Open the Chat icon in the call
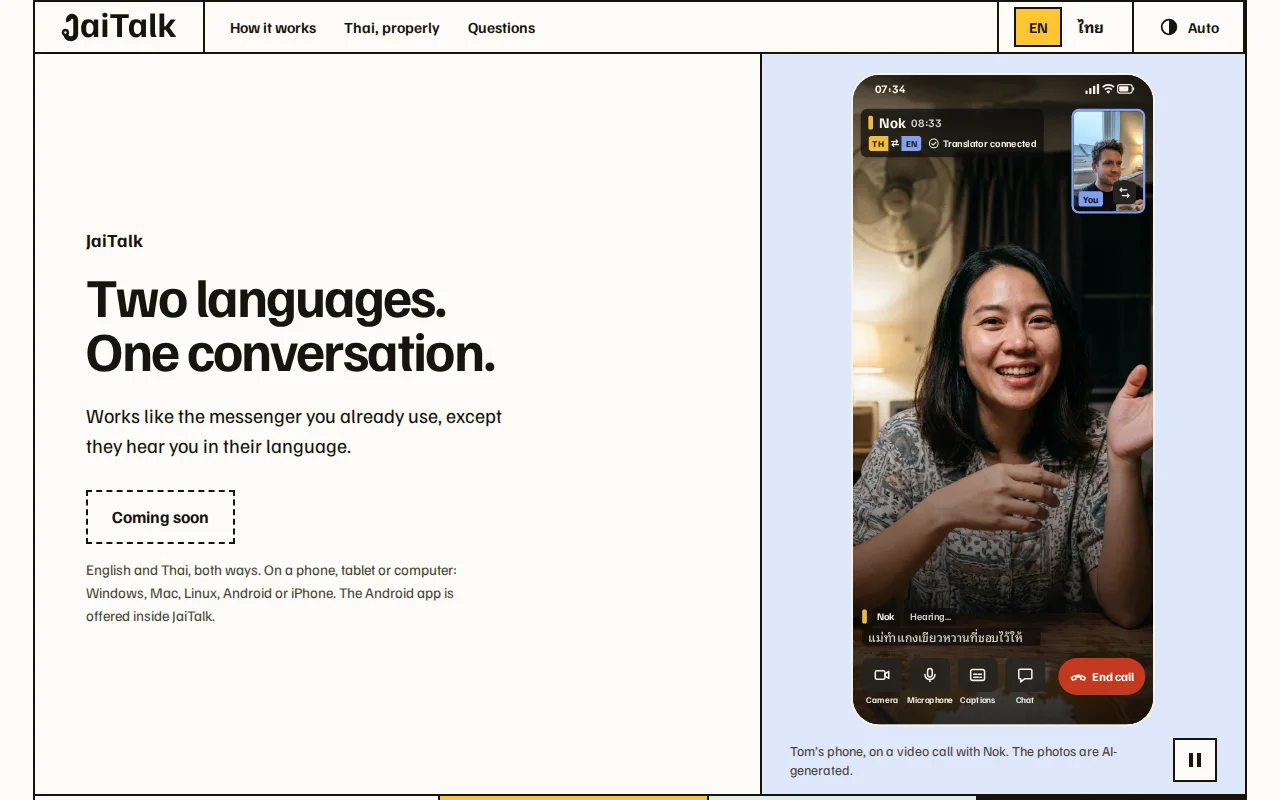1280x800 pixels. (1025, 676)
